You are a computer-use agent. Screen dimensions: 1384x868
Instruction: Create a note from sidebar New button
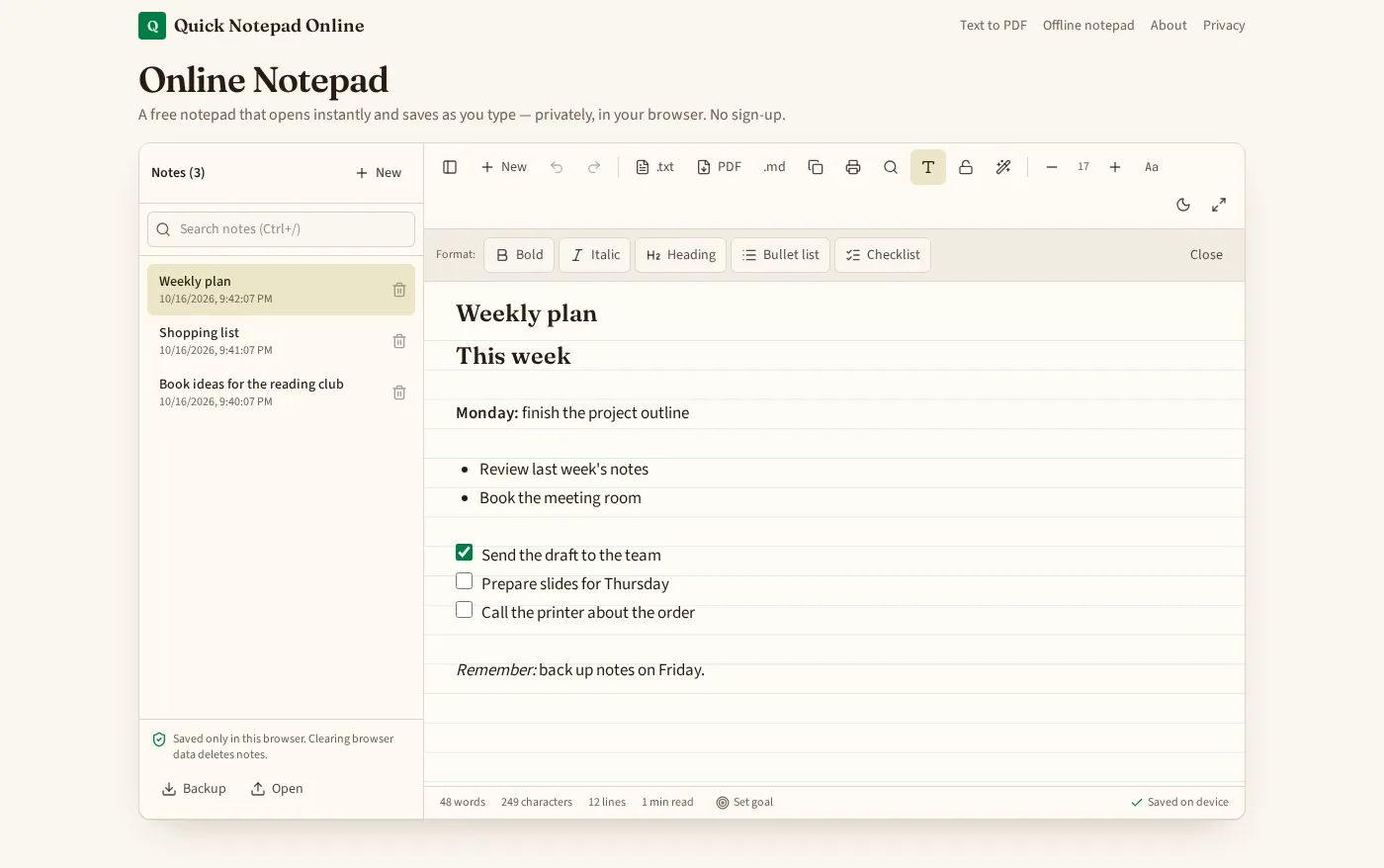379,173
